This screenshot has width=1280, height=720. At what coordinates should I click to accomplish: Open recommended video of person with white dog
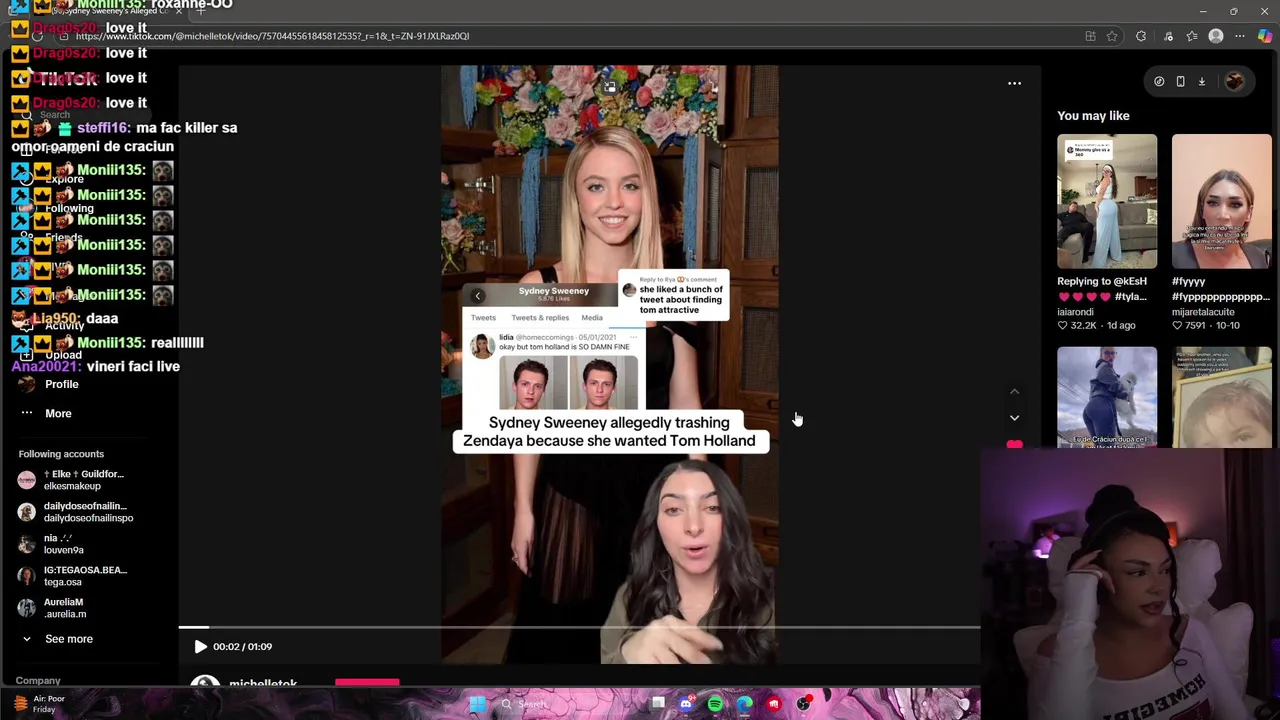(x=1107, y=397)
